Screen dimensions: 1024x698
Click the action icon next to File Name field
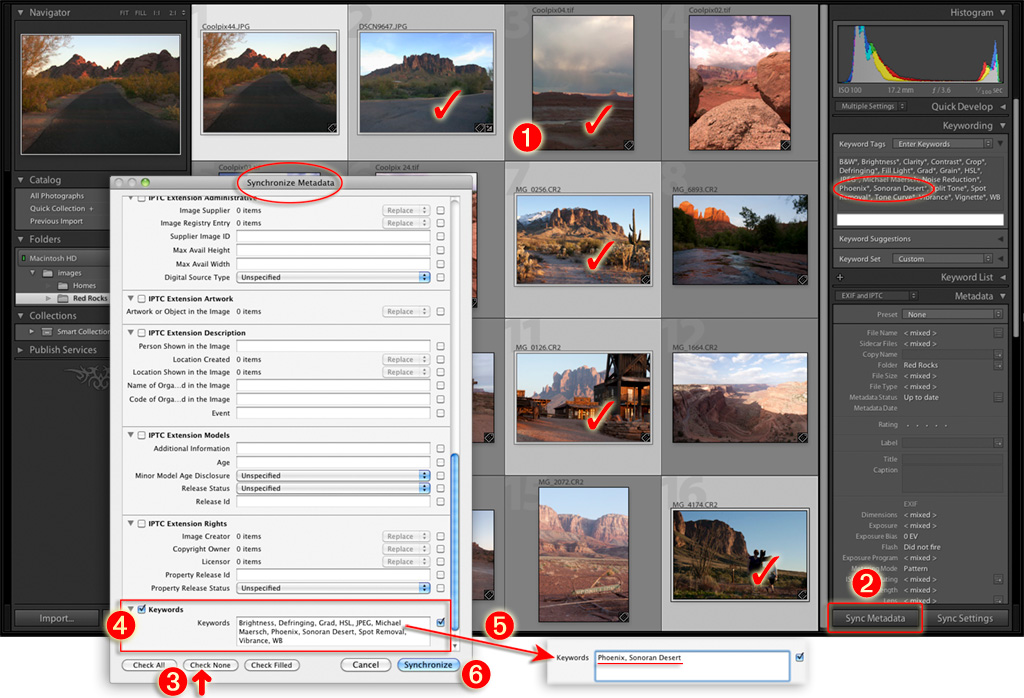998,332
